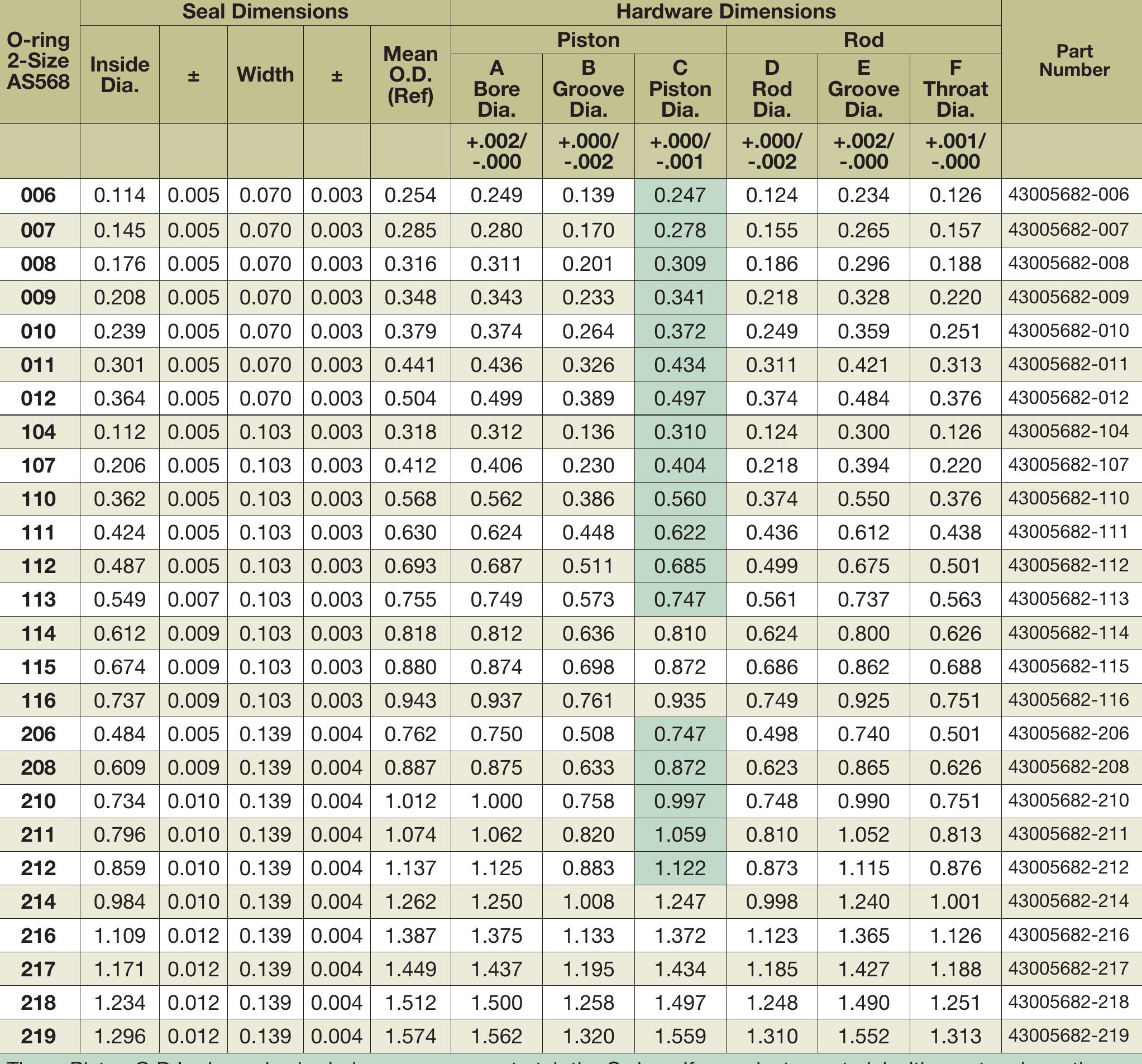
Task: Click part number 43005682-006
Action: [x=1068, y=195]
